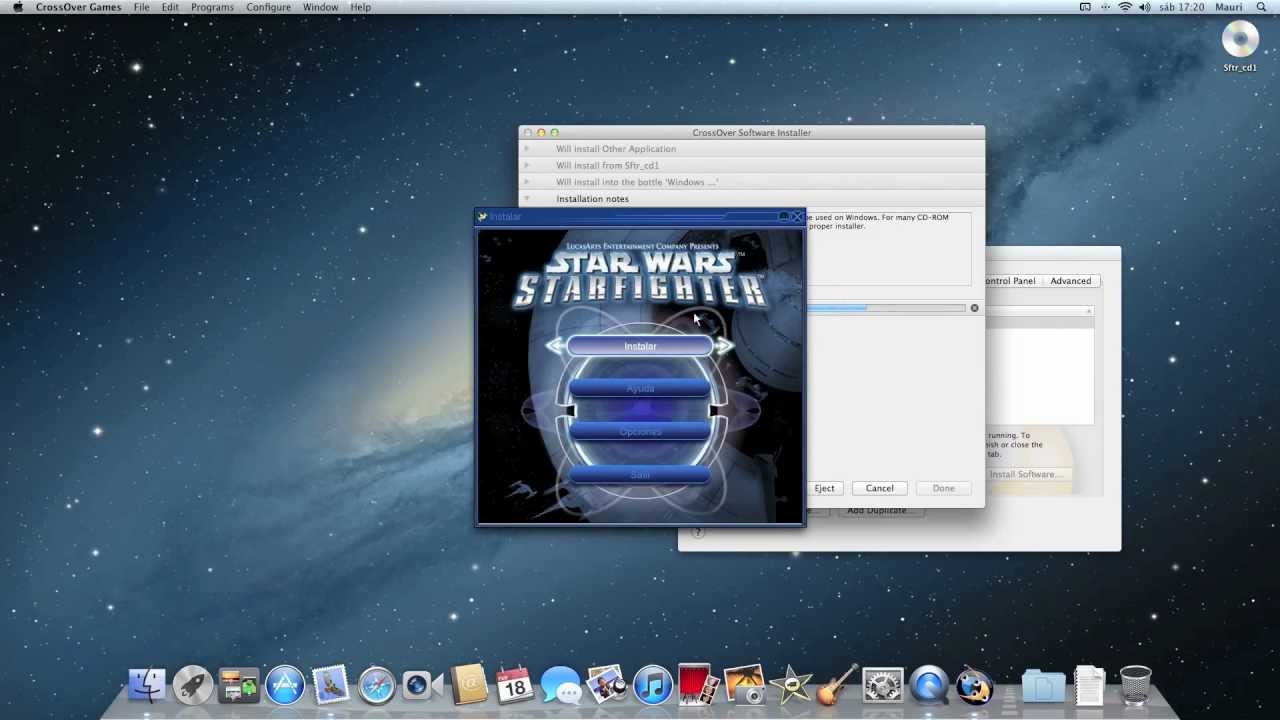Open App Store from the Dock
Image resolution: width=1280 pixels, height=720 pixels.
click(285, 686)
